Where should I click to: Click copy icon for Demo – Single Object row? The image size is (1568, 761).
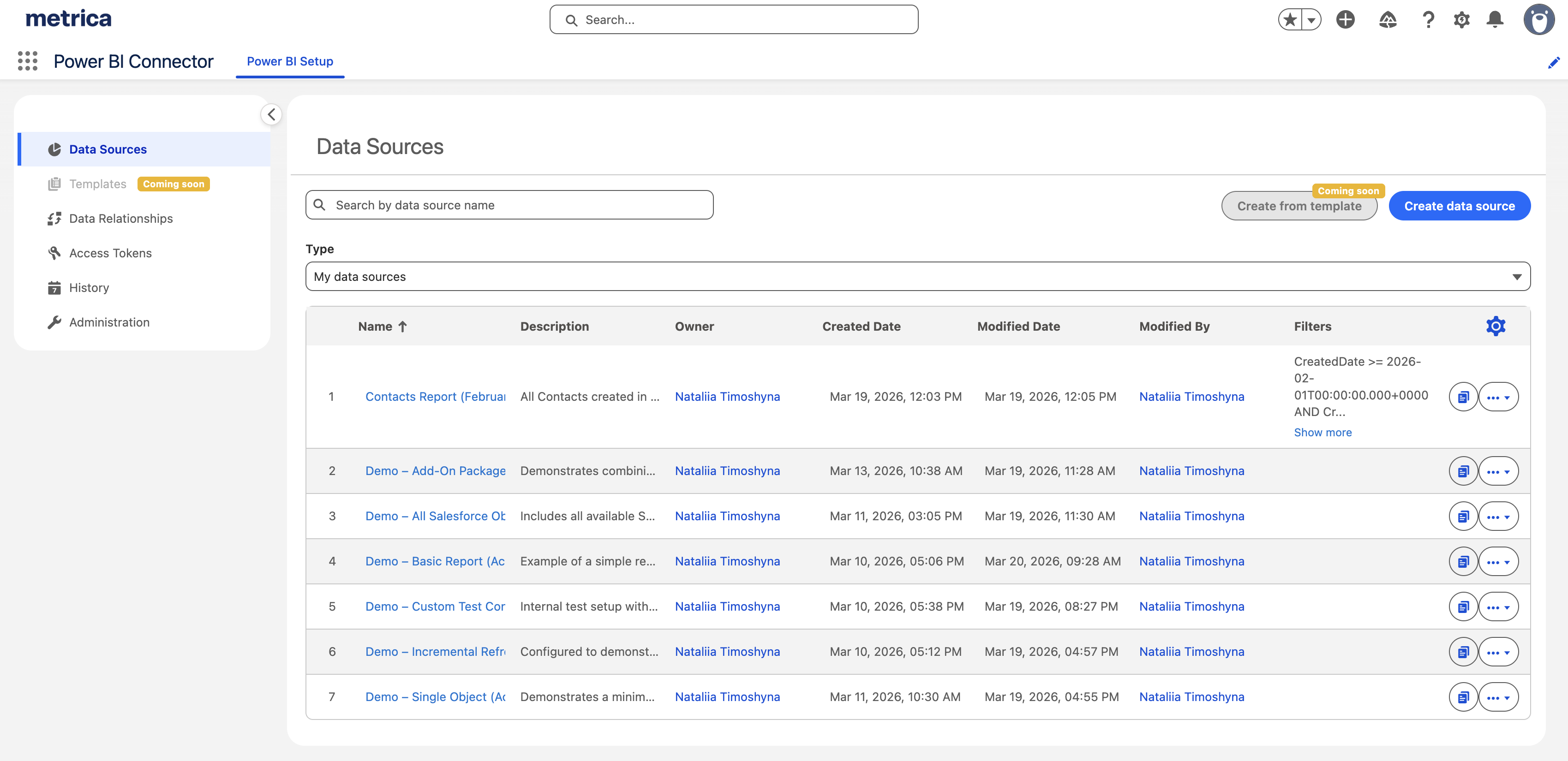pos(1463,696)
